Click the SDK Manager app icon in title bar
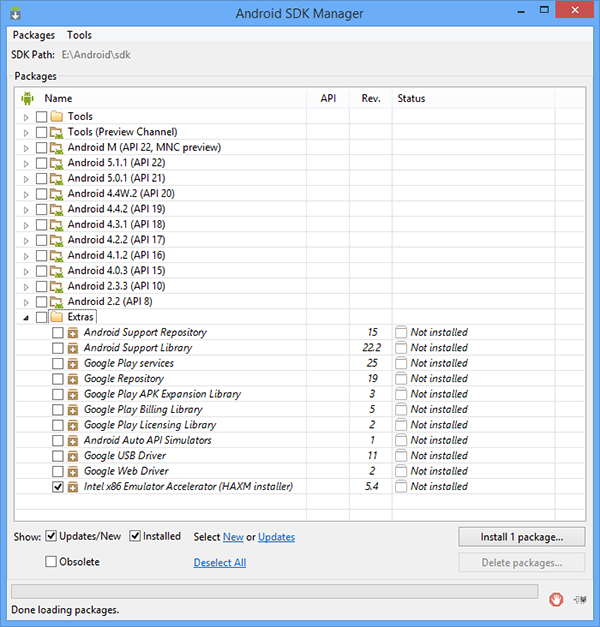 click(x=16, y=13)
